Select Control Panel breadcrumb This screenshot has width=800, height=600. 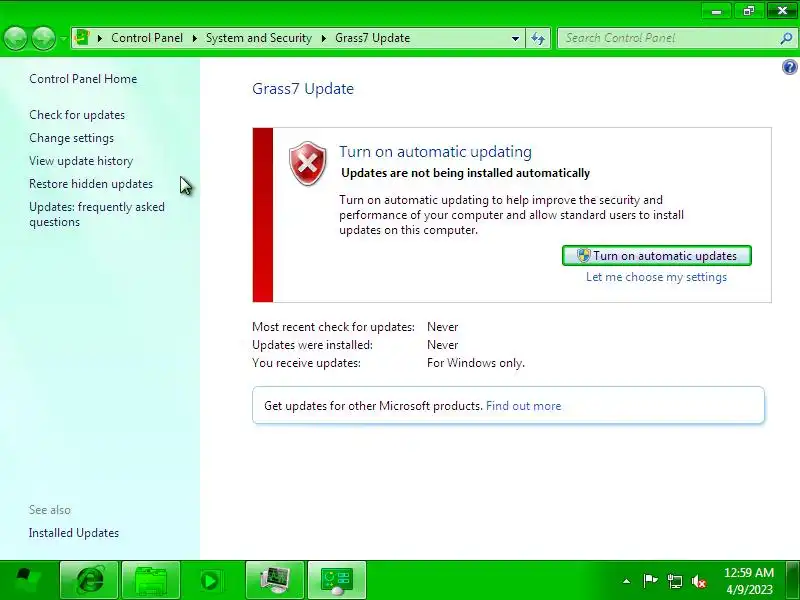pos(147,38)
